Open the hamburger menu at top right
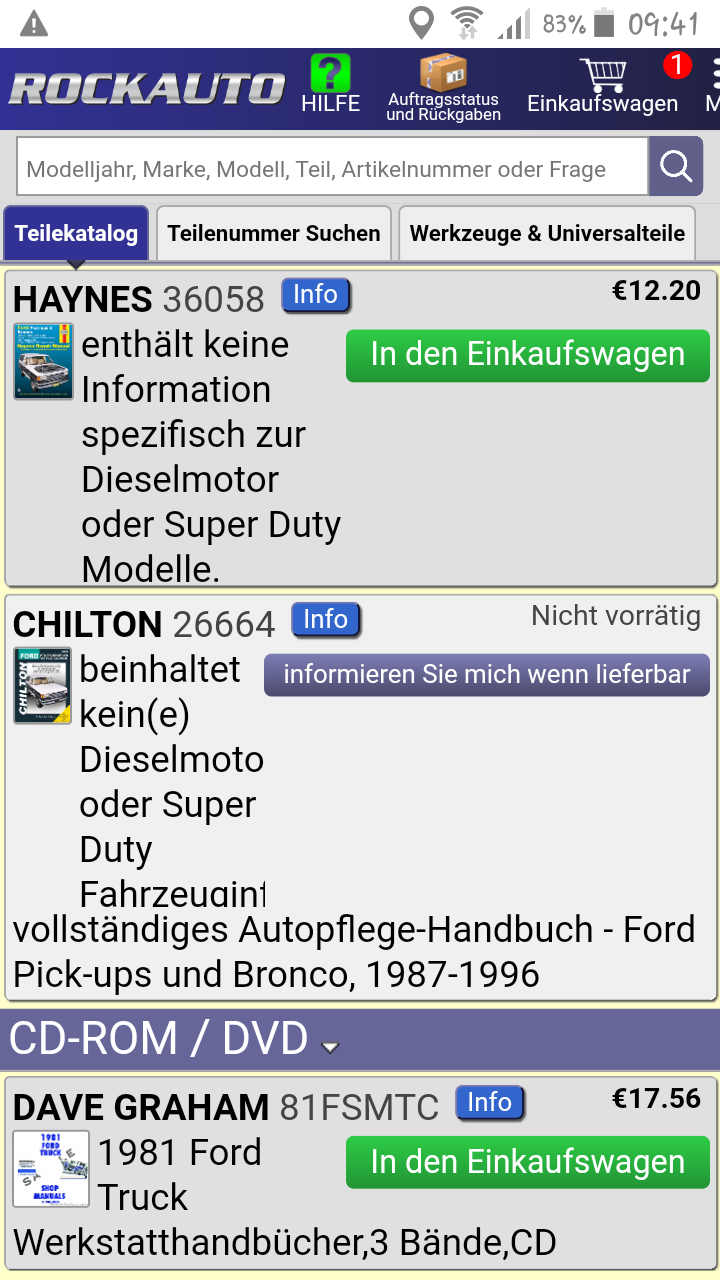This screenshot has height=1280, width=720. (714, 86)
